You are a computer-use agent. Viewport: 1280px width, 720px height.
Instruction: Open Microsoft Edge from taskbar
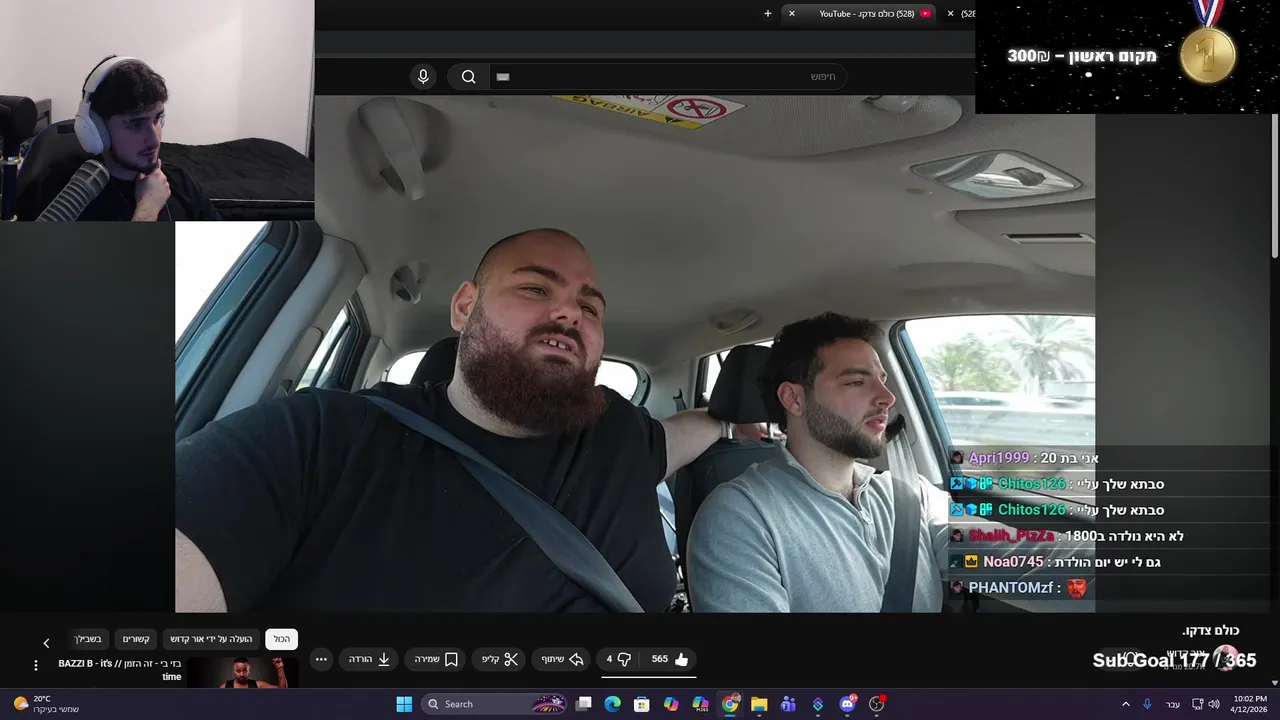(613, 704)
